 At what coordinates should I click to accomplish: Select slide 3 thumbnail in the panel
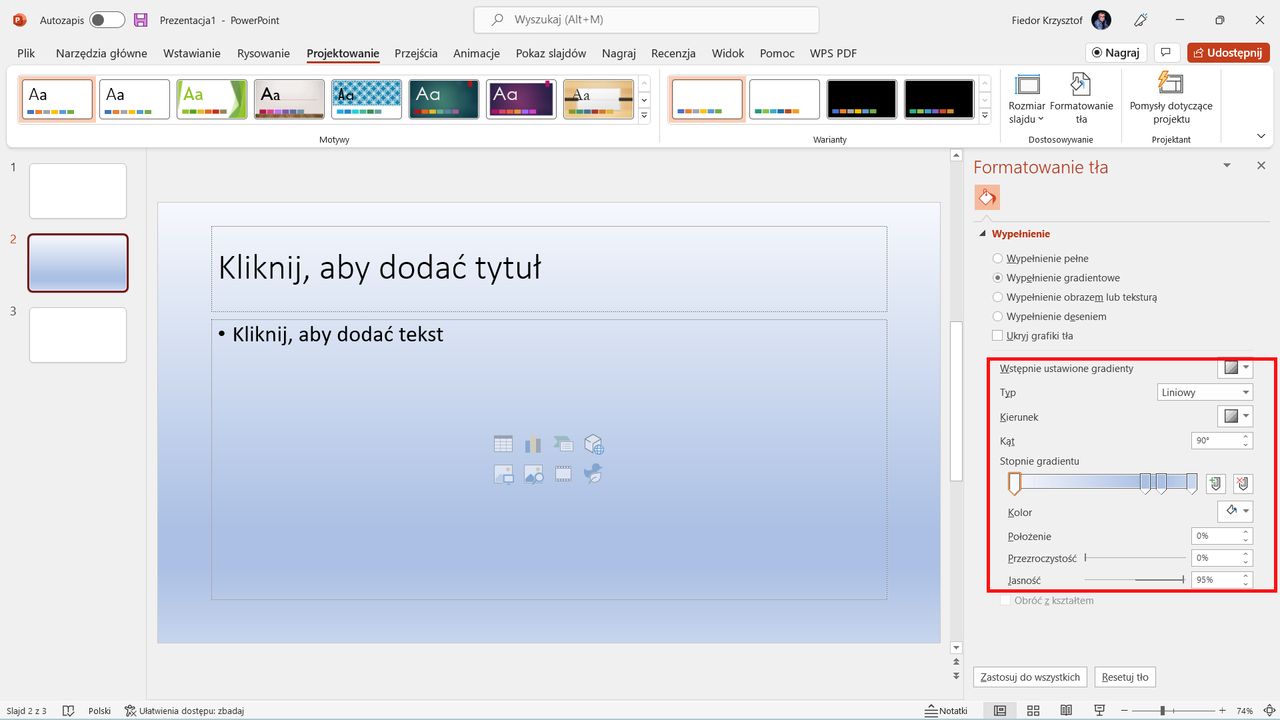pos(77,335)
